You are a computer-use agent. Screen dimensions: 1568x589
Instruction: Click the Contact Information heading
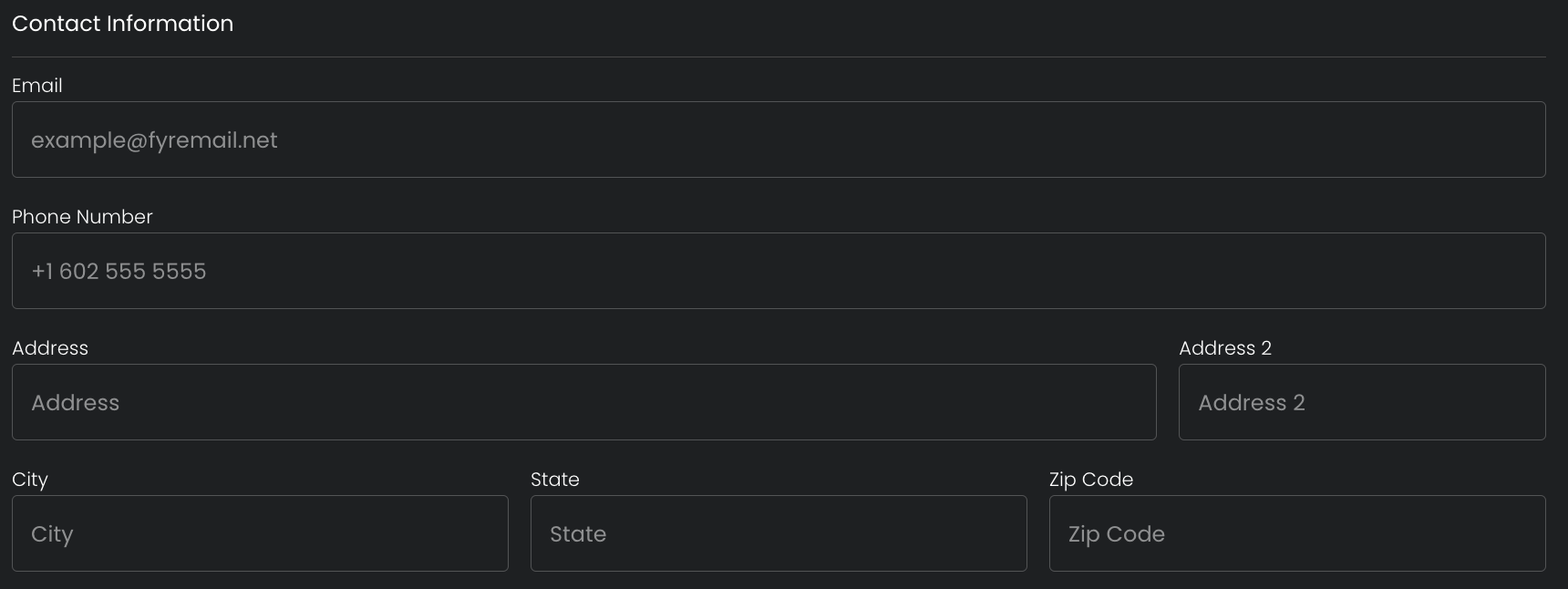(x=122, y=24)
